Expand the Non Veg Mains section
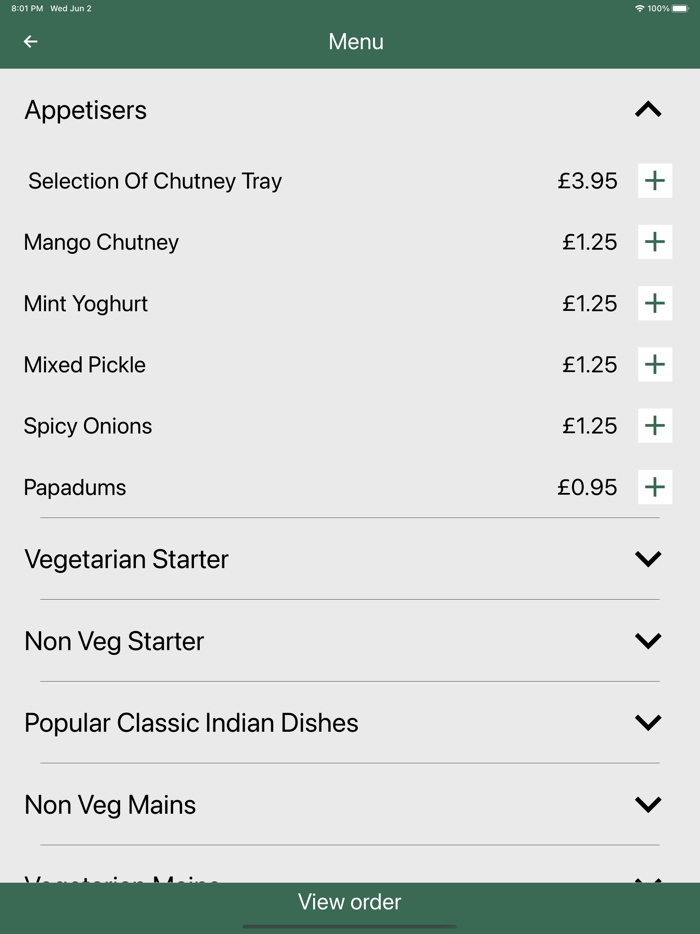The image size is (700, 934). [x=648, y=804]
